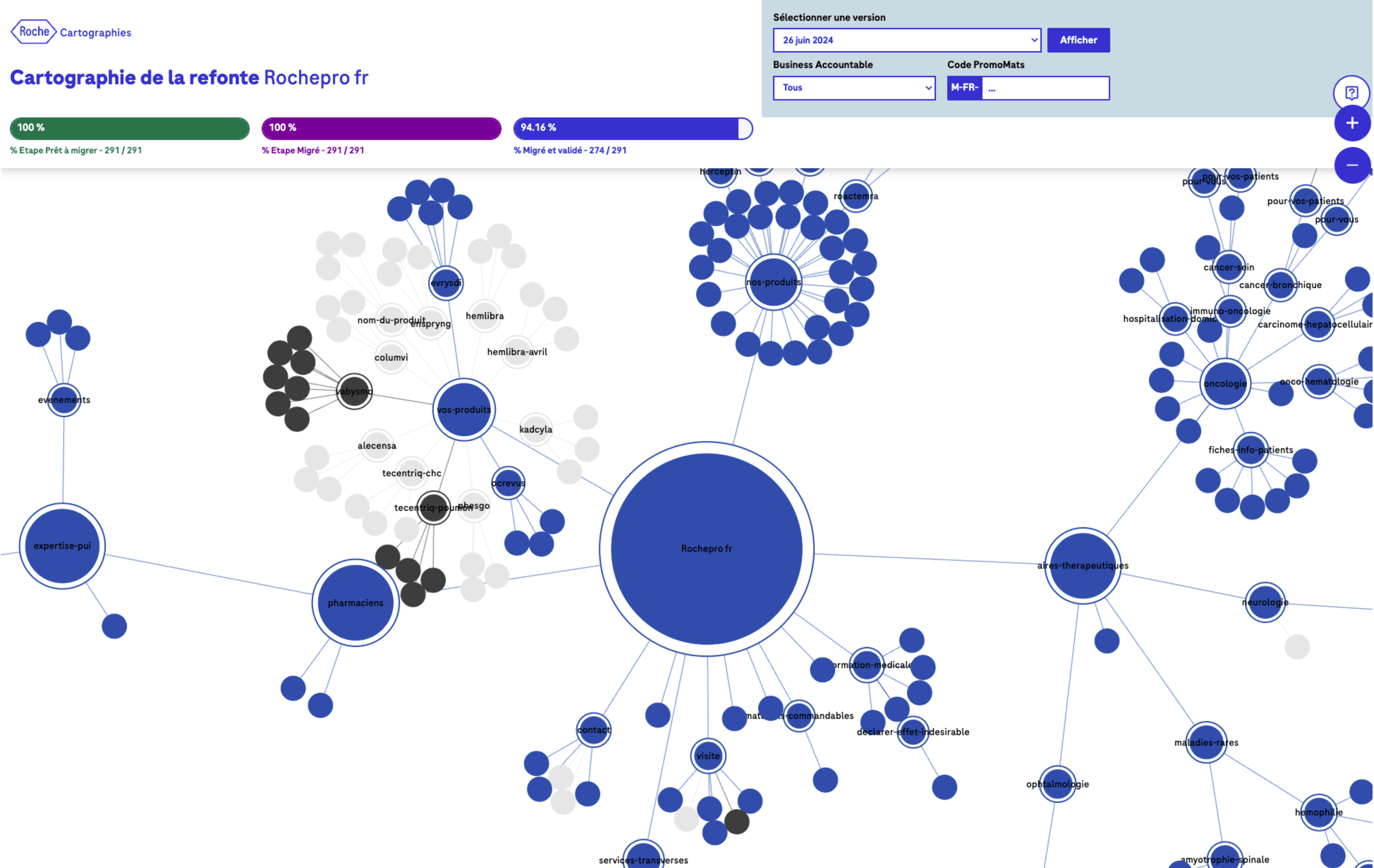The image size is (1374, 868).
Task: Open the Cartographies link
Action: click(x=95, y=33)
